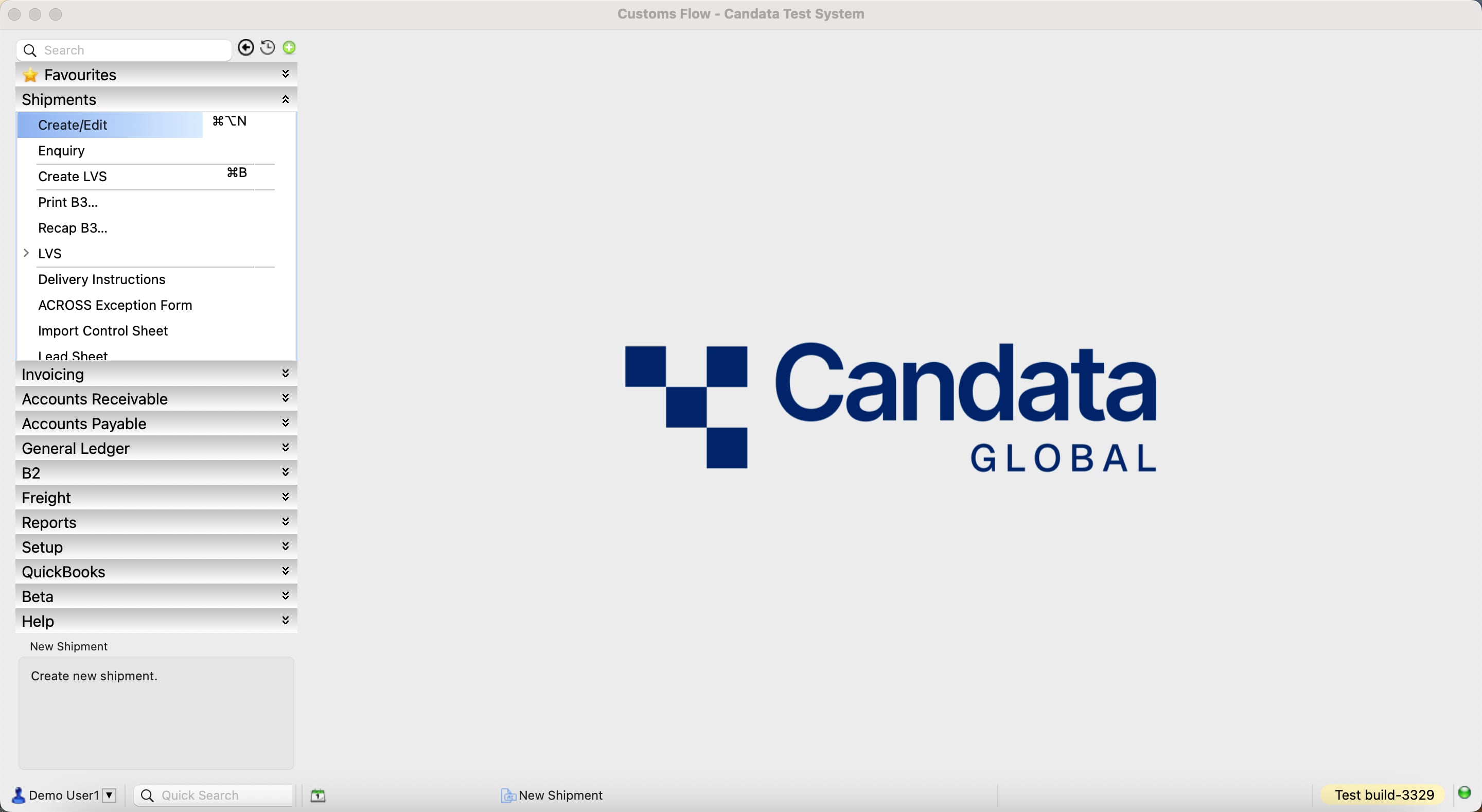
Task: Expand the B2 section
Action: [286, 472]
